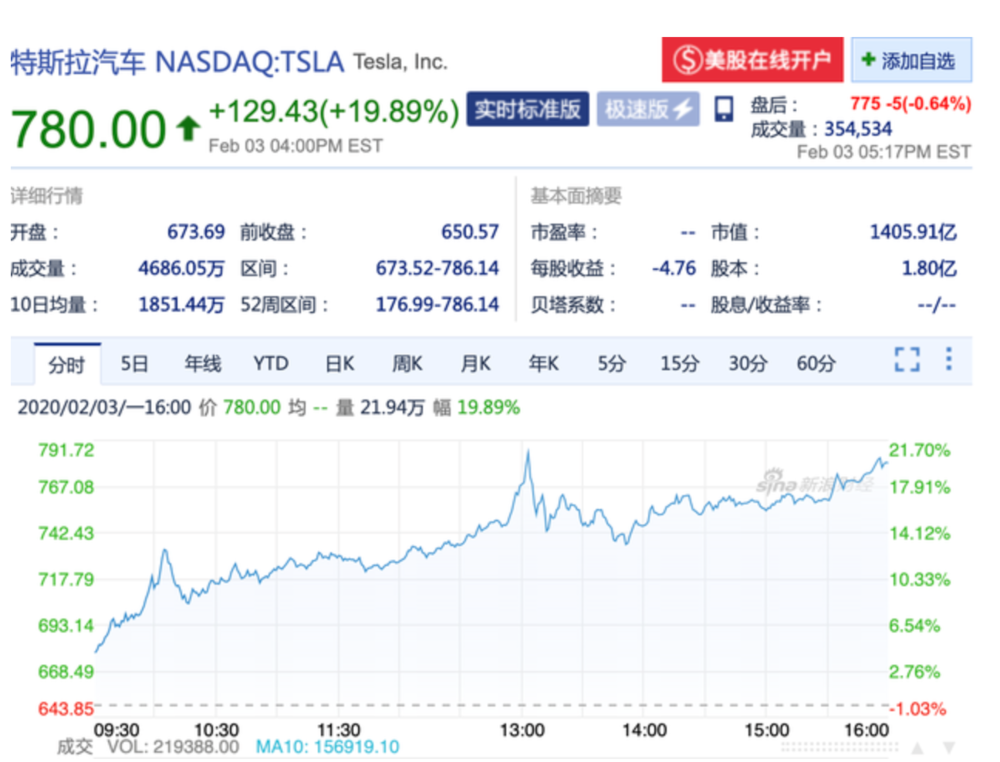Click the market cap 1405.91亿
The image size is (1000, 762).
pos(913,231)
